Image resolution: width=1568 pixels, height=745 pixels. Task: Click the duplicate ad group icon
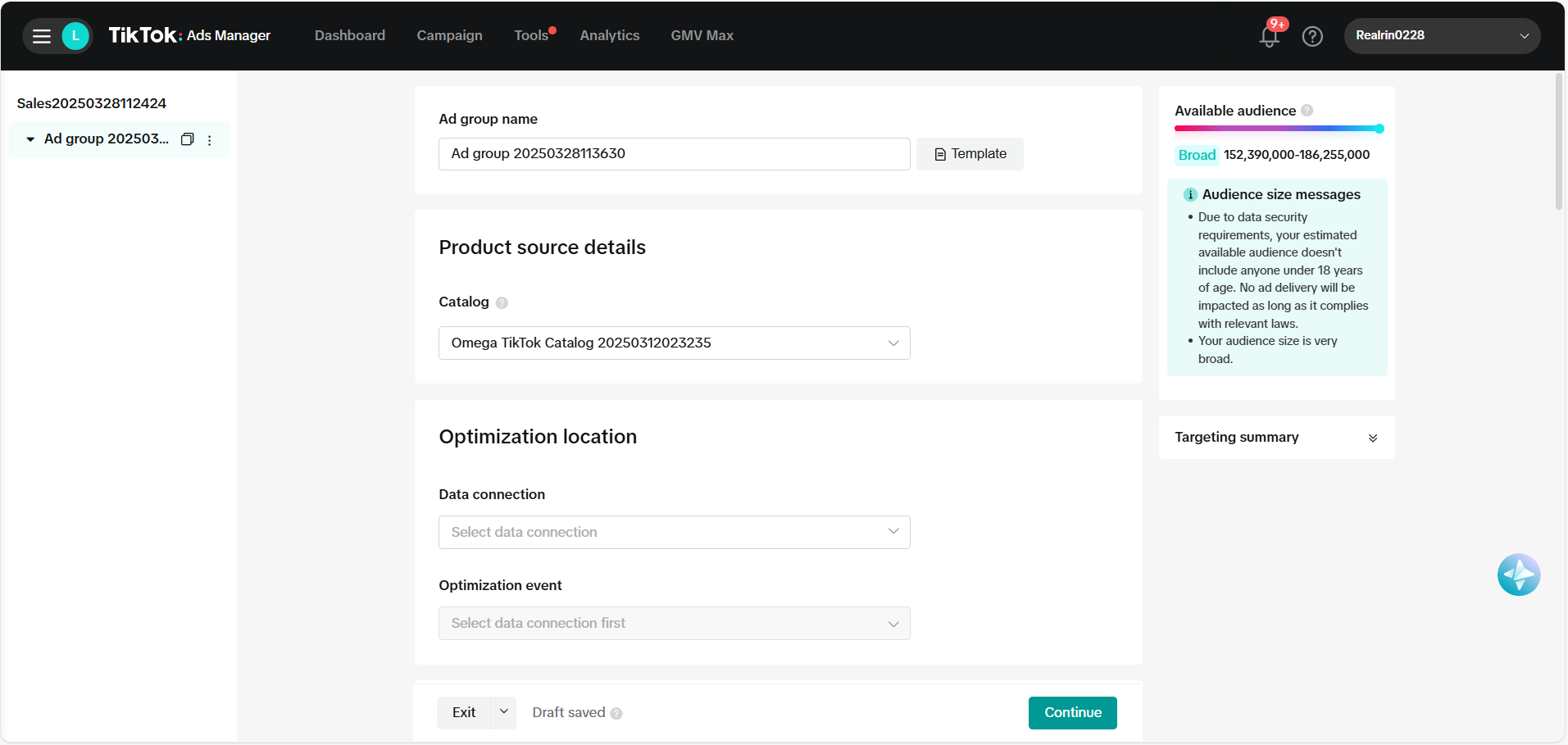tap(187, 139)
